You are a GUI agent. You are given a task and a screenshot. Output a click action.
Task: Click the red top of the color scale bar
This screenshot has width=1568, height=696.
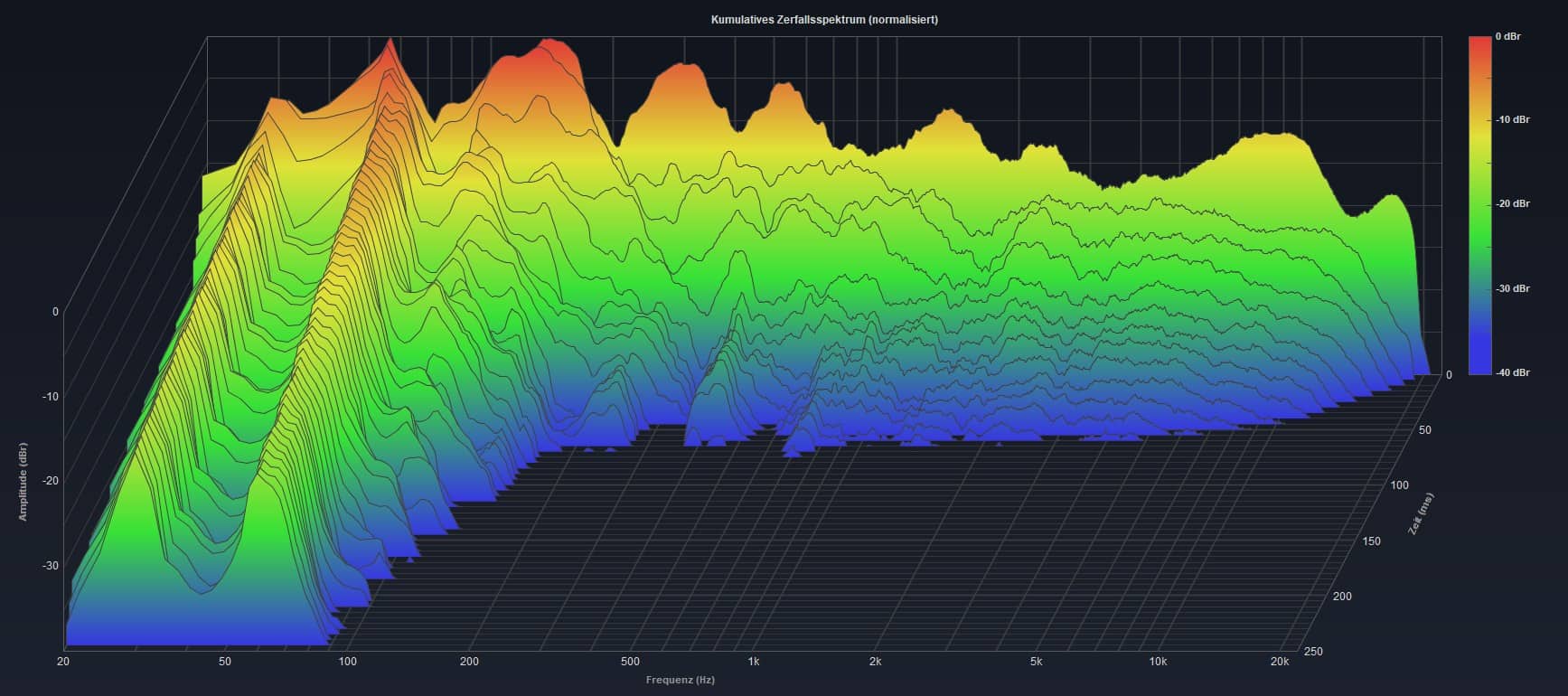[x=1479, y=43]
